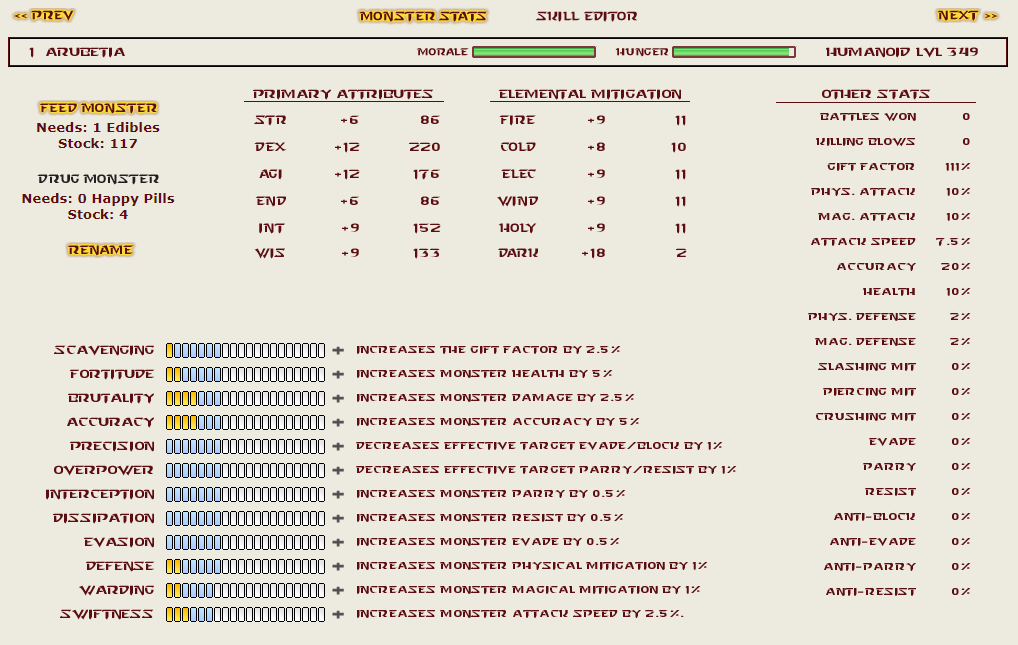Image resolution: width=1018 pixels, height=645 pixels.
Task: Go to previous monster with PREV
Action: point(44,15)
